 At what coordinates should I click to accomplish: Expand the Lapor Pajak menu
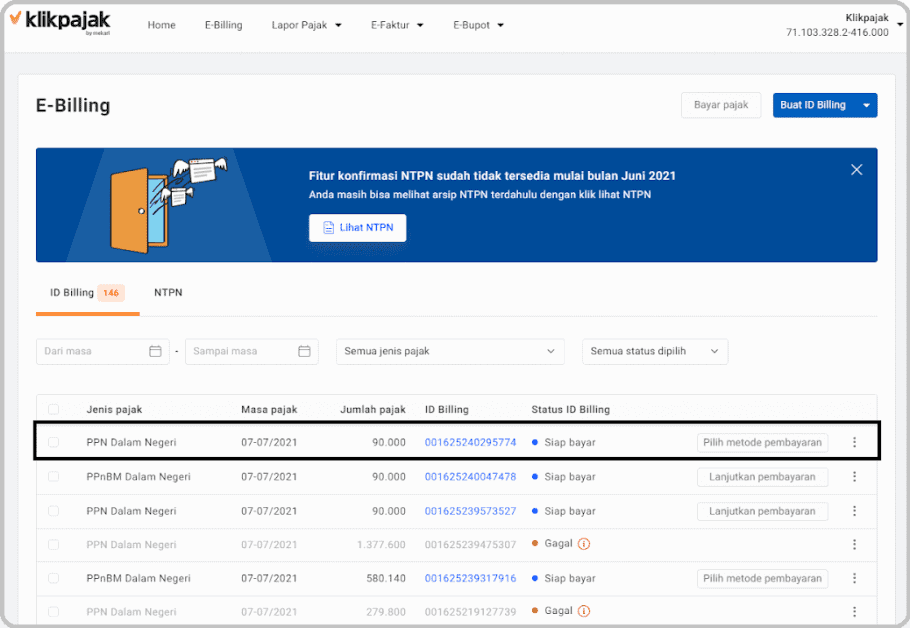pyautogui.click(x=306, y=25)
